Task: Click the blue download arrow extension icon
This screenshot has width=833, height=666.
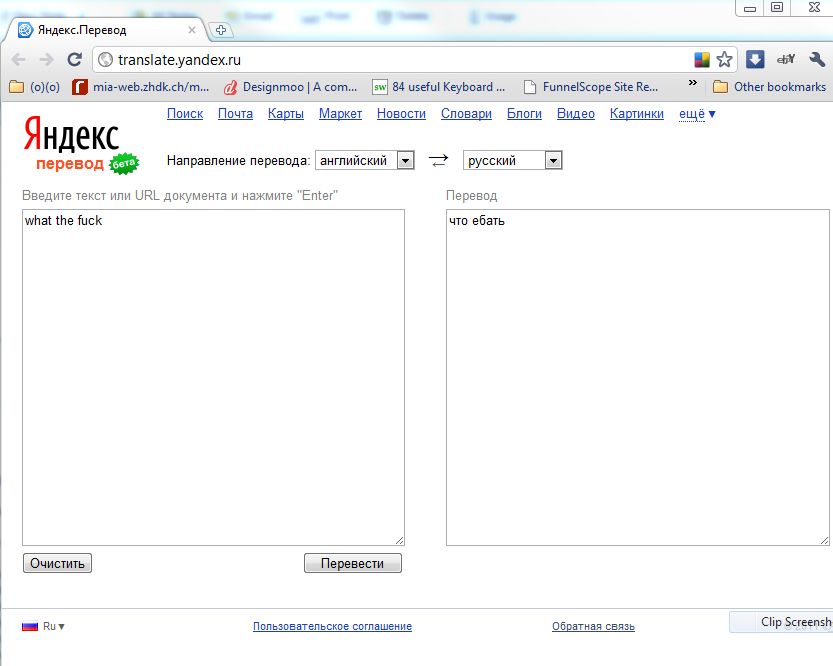Action: coord(755,60)
